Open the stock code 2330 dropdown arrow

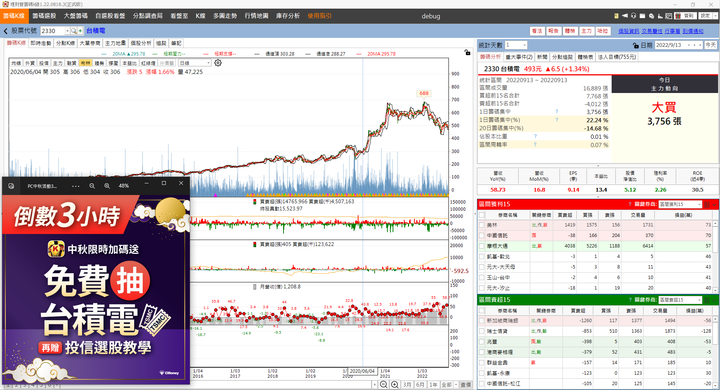[x=68, y=31]
